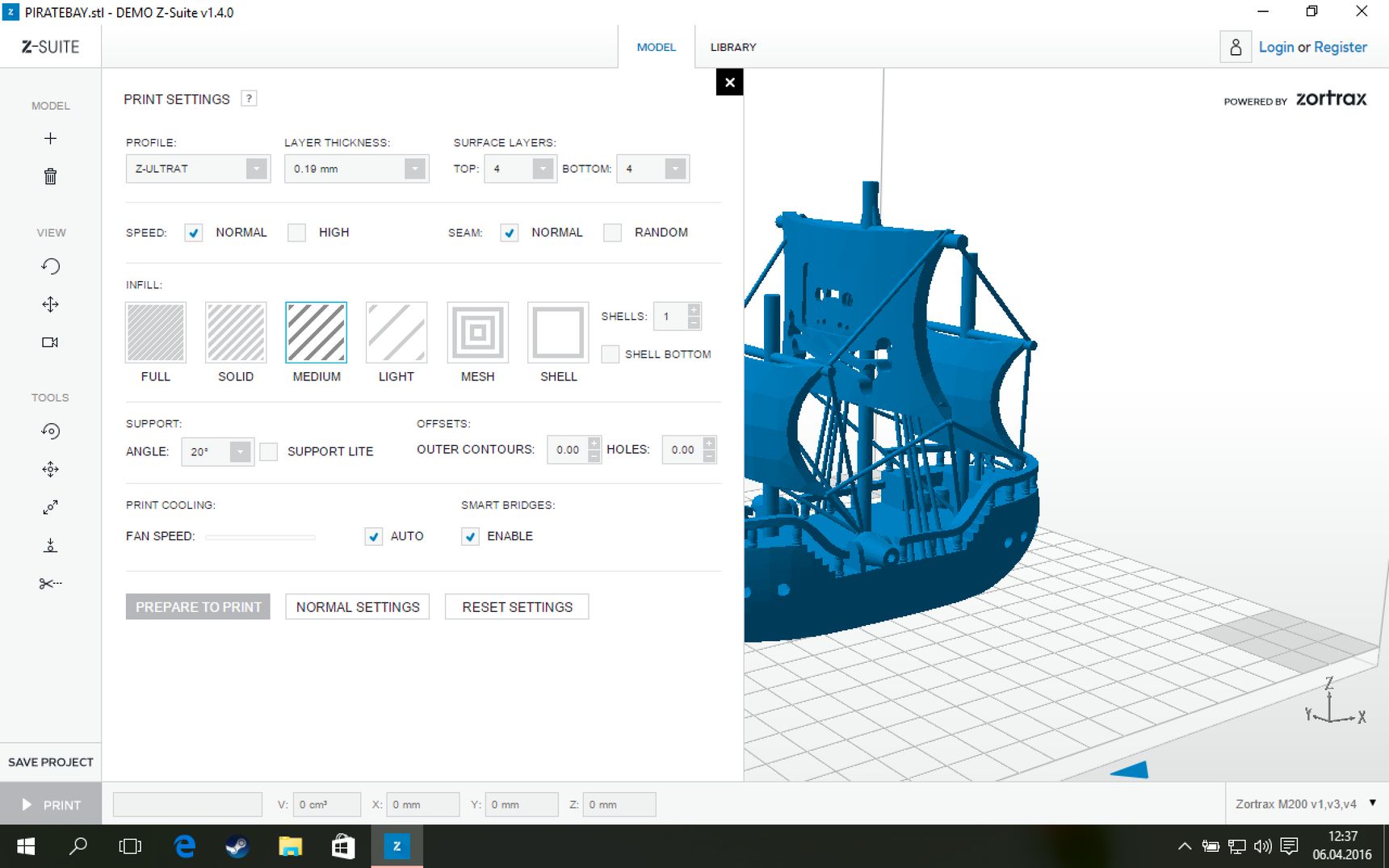Add a model with the plus icon
The image size is (1389, 868).
pyautogui.click(x=50, y=139)
